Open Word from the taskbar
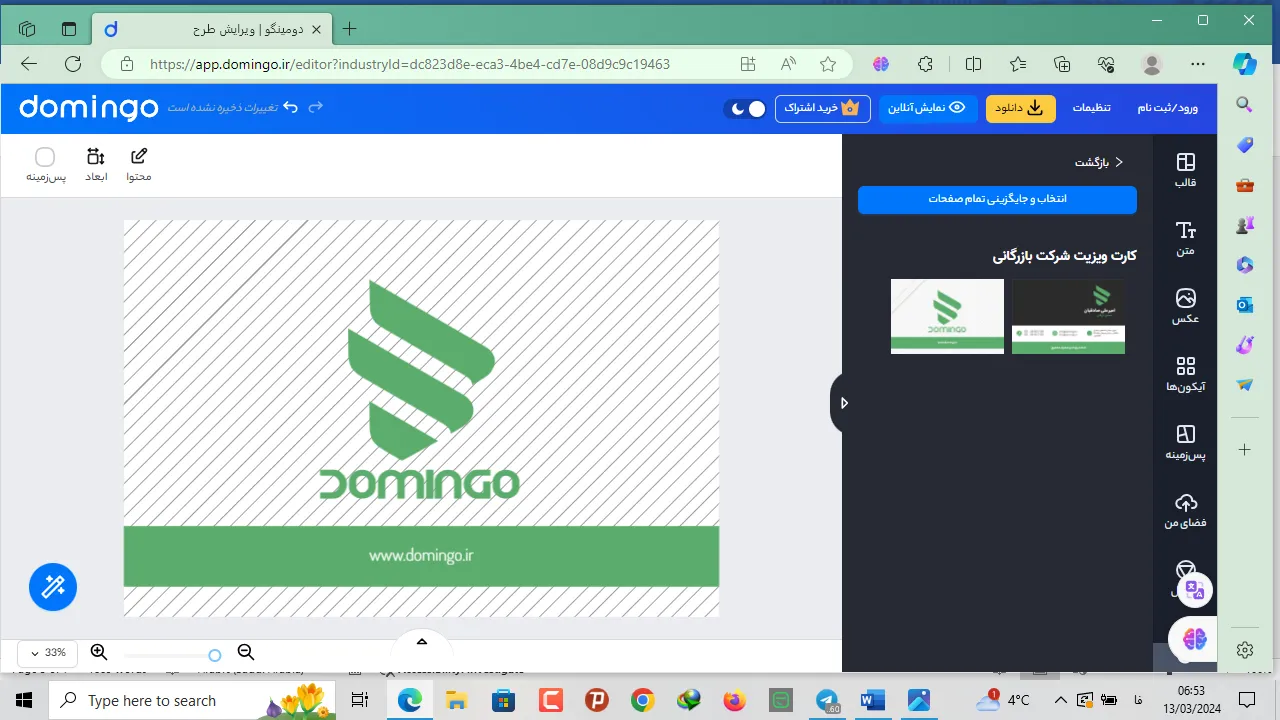 point(872,700)
